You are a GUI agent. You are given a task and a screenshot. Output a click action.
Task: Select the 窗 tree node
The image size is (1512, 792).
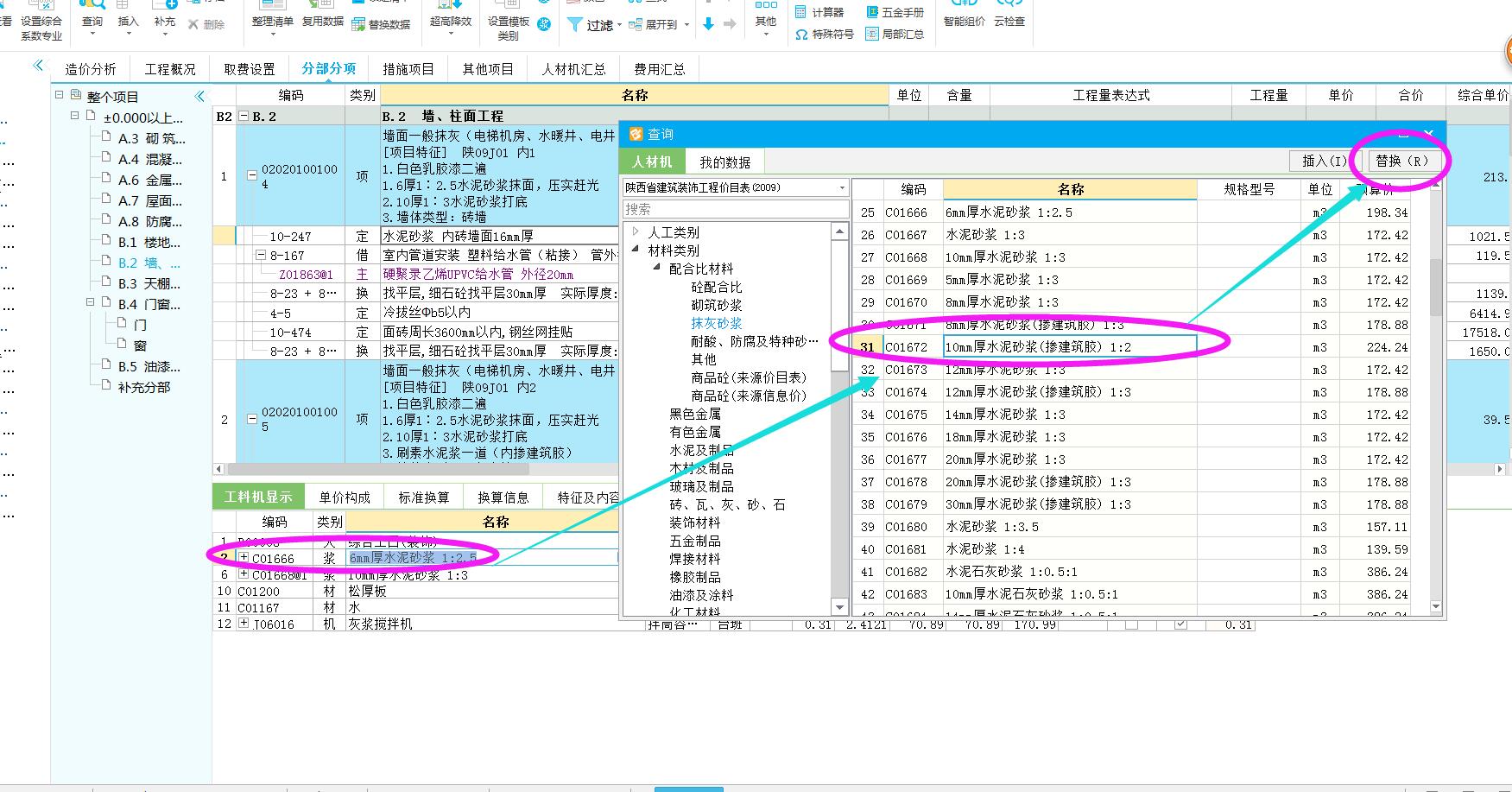(140, 345)
